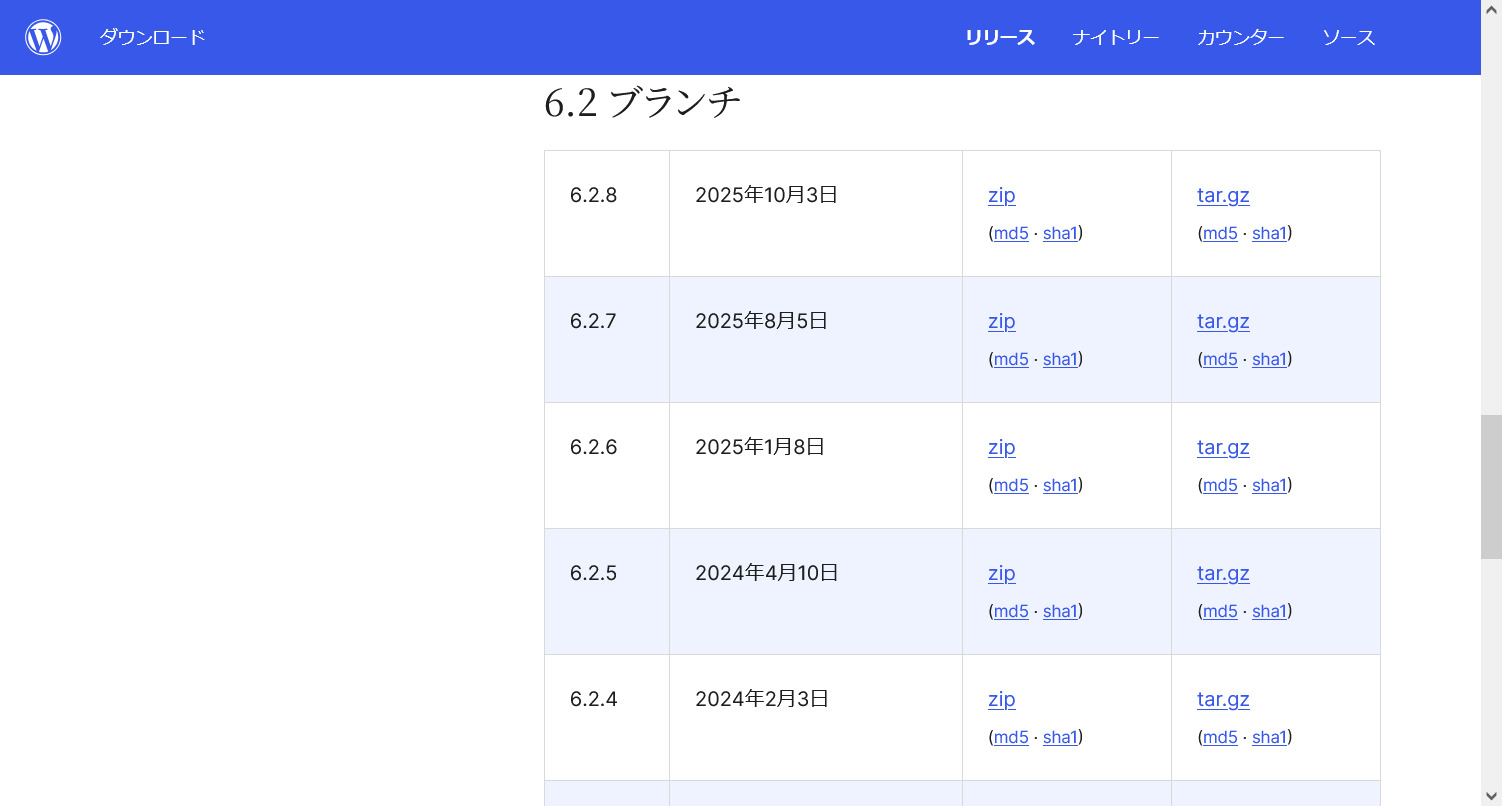Select the リリース menu item
The image size is (1502, 806).
click(999, 38)
